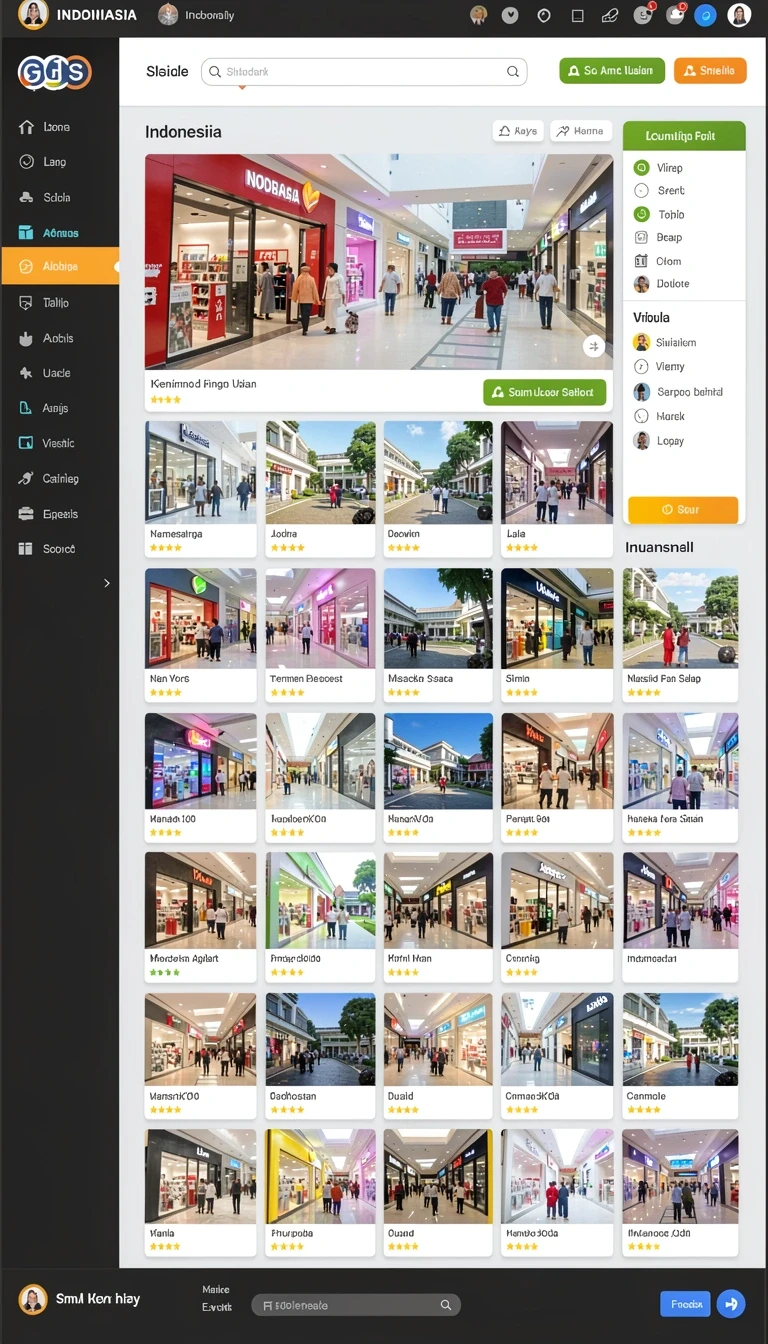Open the Cenmole thumbnail card

click(680, 1055)
